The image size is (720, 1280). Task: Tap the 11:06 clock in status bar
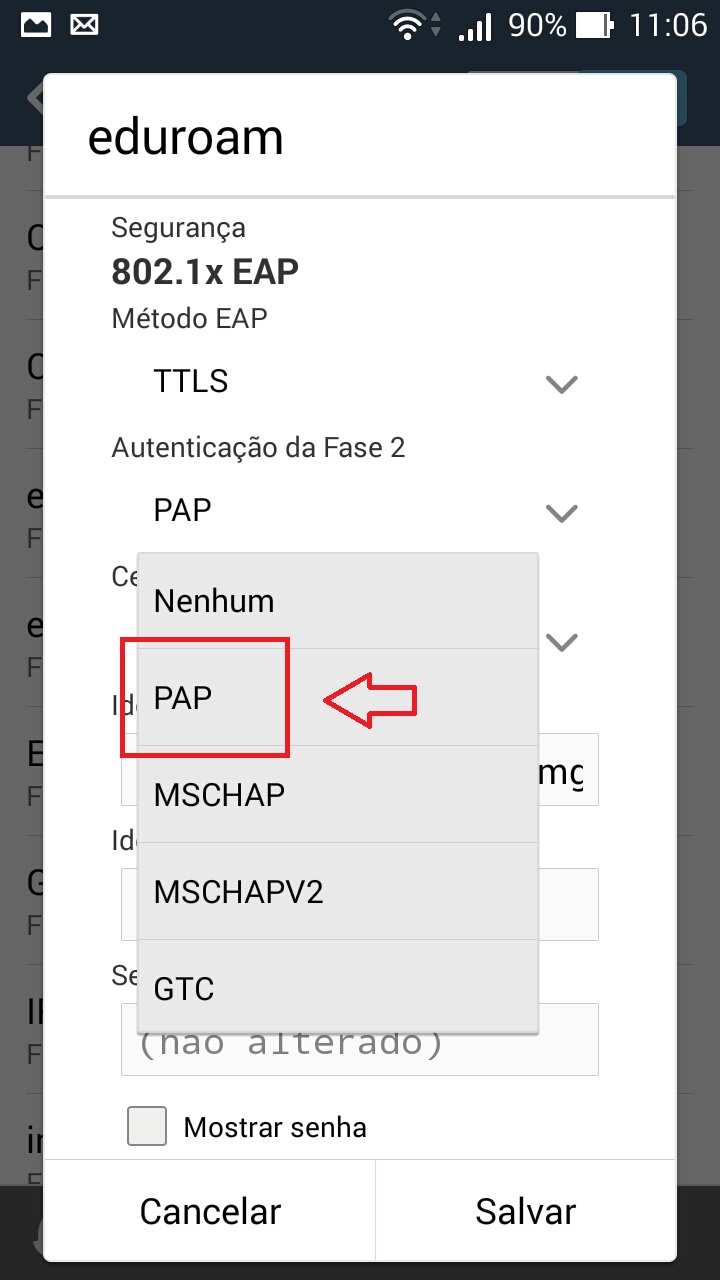(667, 25)
